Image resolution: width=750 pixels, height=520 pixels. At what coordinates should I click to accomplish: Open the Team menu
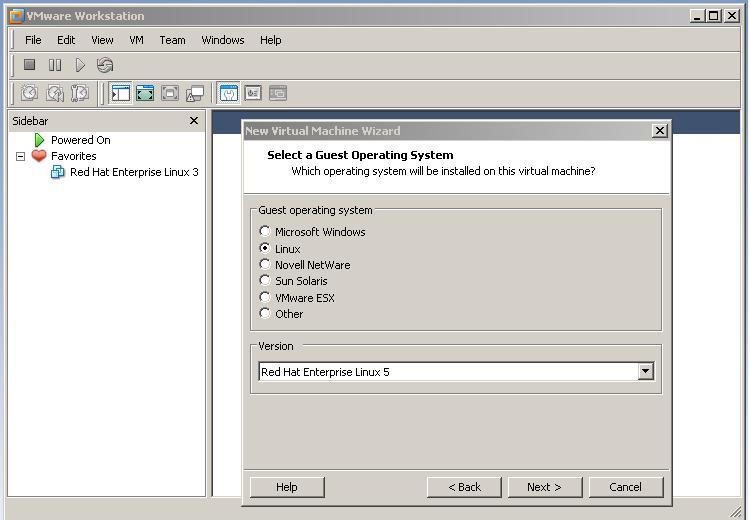point(172,40)
